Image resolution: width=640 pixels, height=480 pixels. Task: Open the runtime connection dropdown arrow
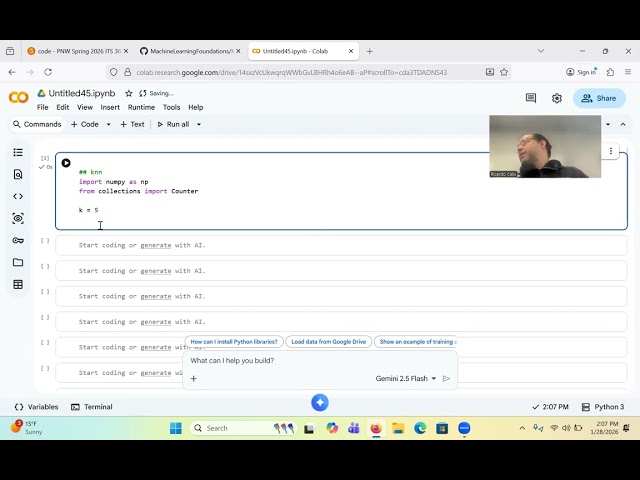[x=608, y=124]
